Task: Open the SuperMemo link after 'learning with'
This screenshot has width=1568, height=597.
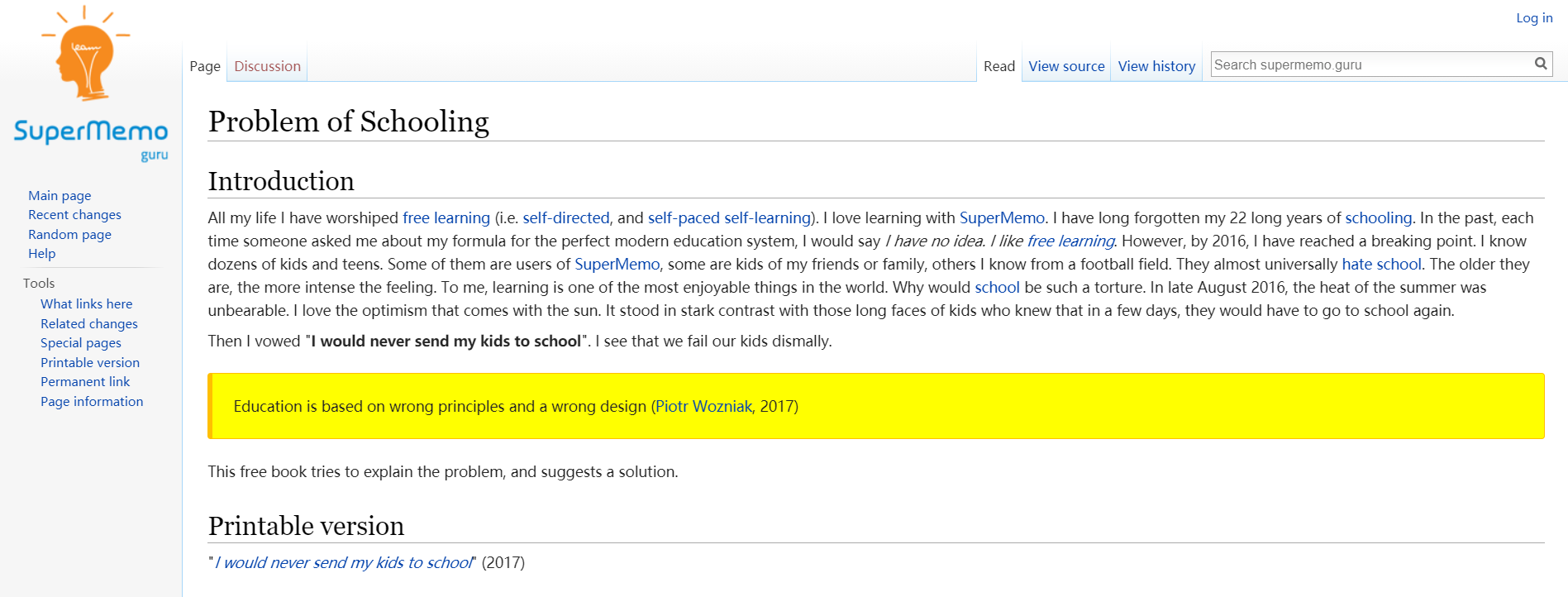Action: pyautogui.click(x=1002, y=217)
